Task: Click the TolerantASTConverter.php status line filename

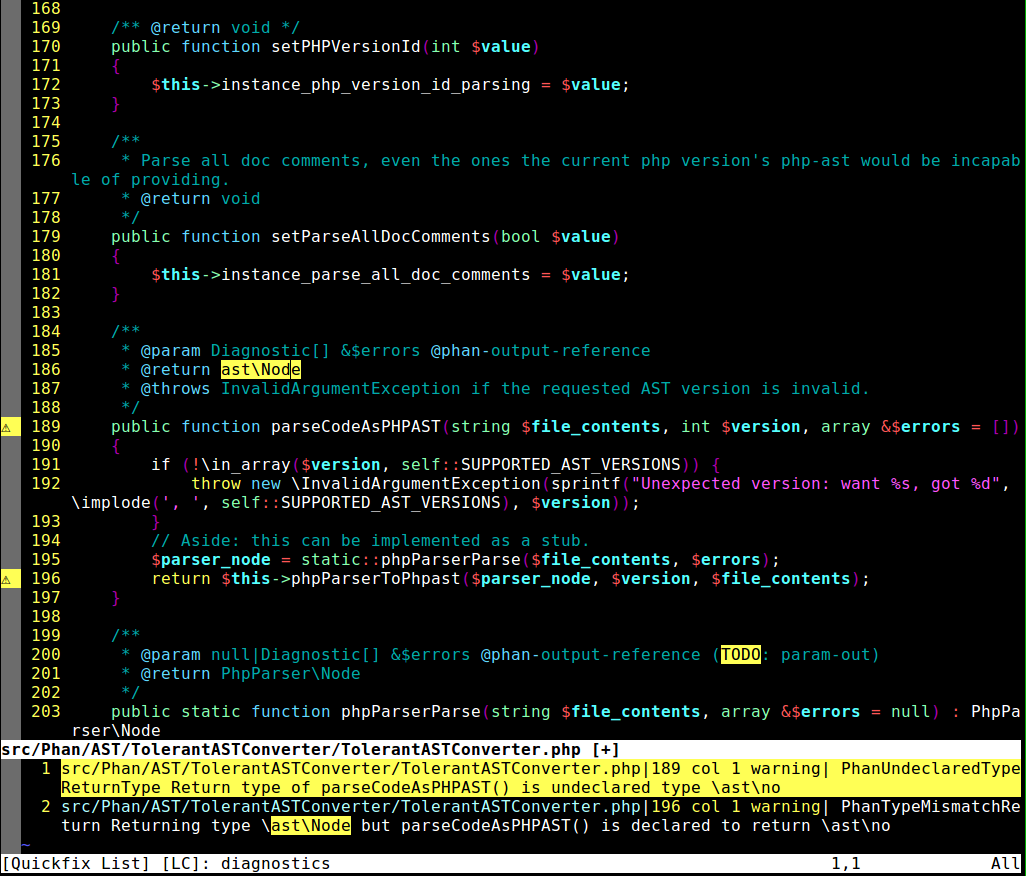Action: pos(291,750)
